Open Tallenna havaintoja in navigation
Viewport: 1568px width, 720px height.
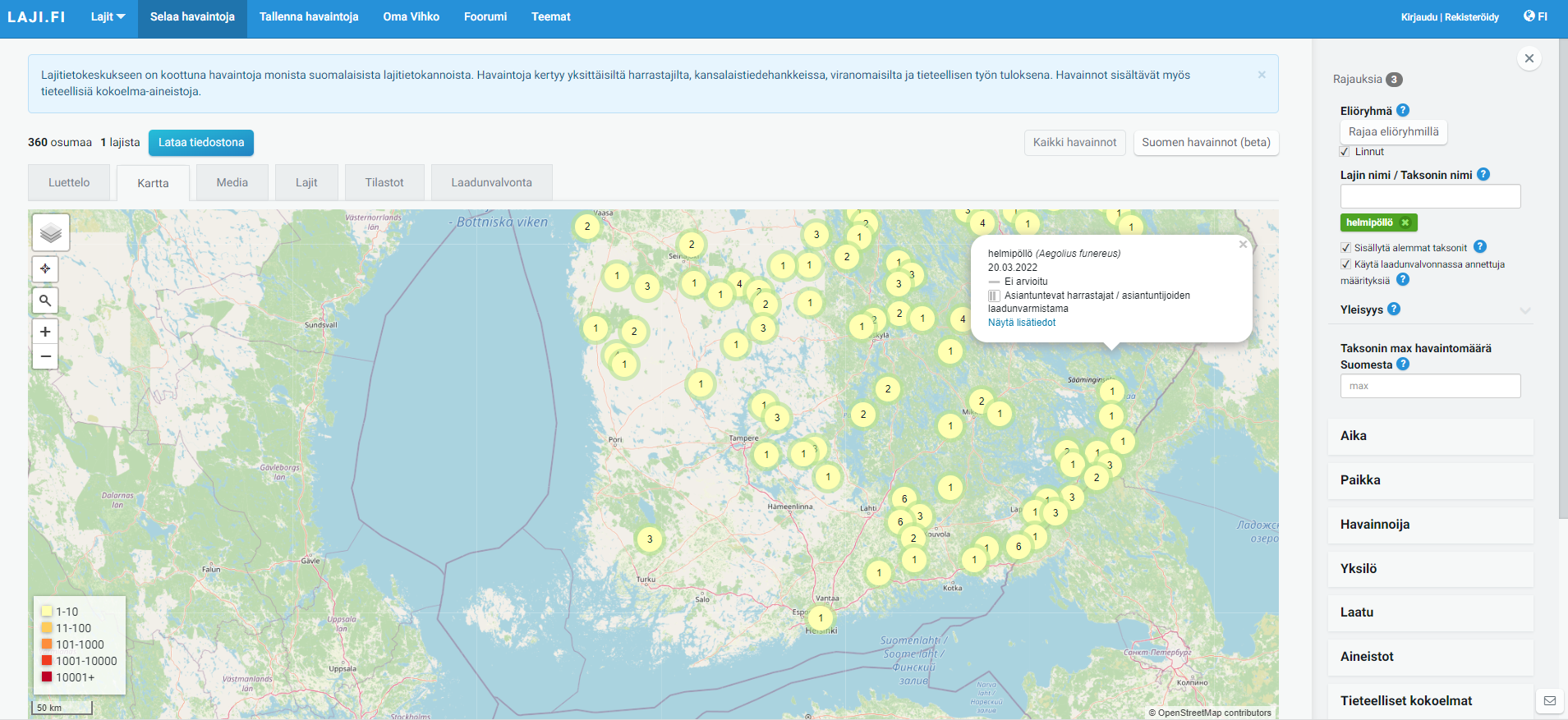[x=309, y=17]
